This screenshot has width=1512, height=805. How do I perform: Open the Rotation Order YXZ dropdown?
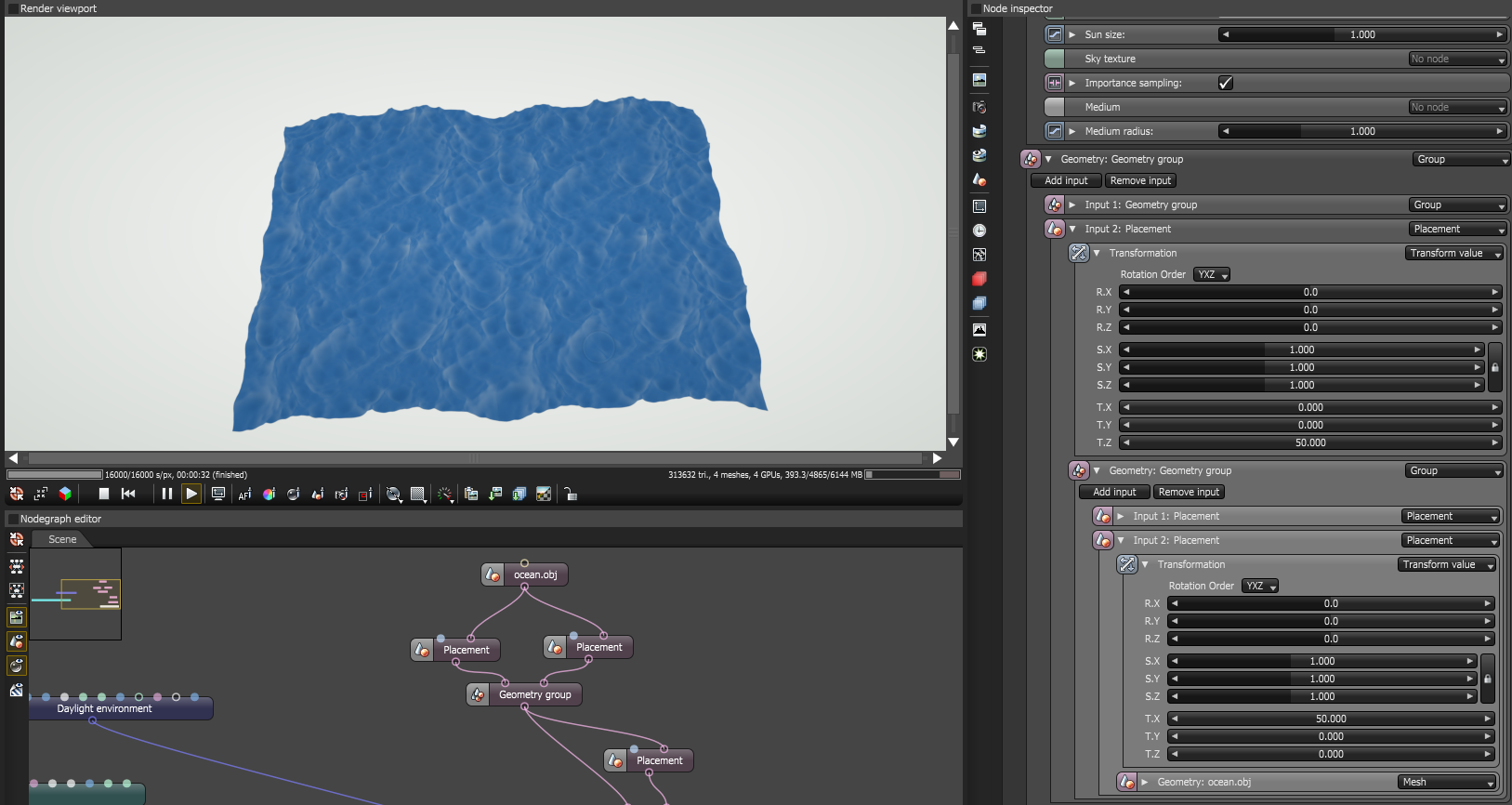coord(1212,274)
